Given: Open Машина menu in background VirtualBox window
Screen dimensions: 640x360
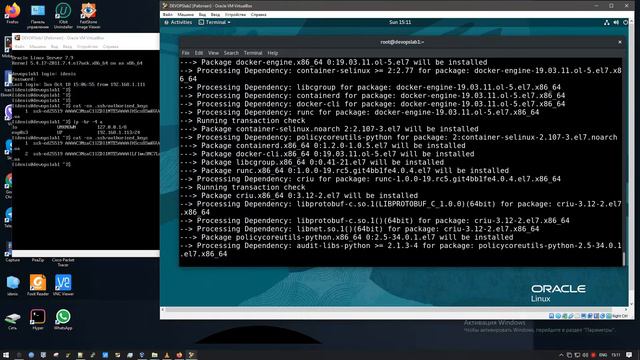Looking at the screenshot, I should tap(38, 47).
